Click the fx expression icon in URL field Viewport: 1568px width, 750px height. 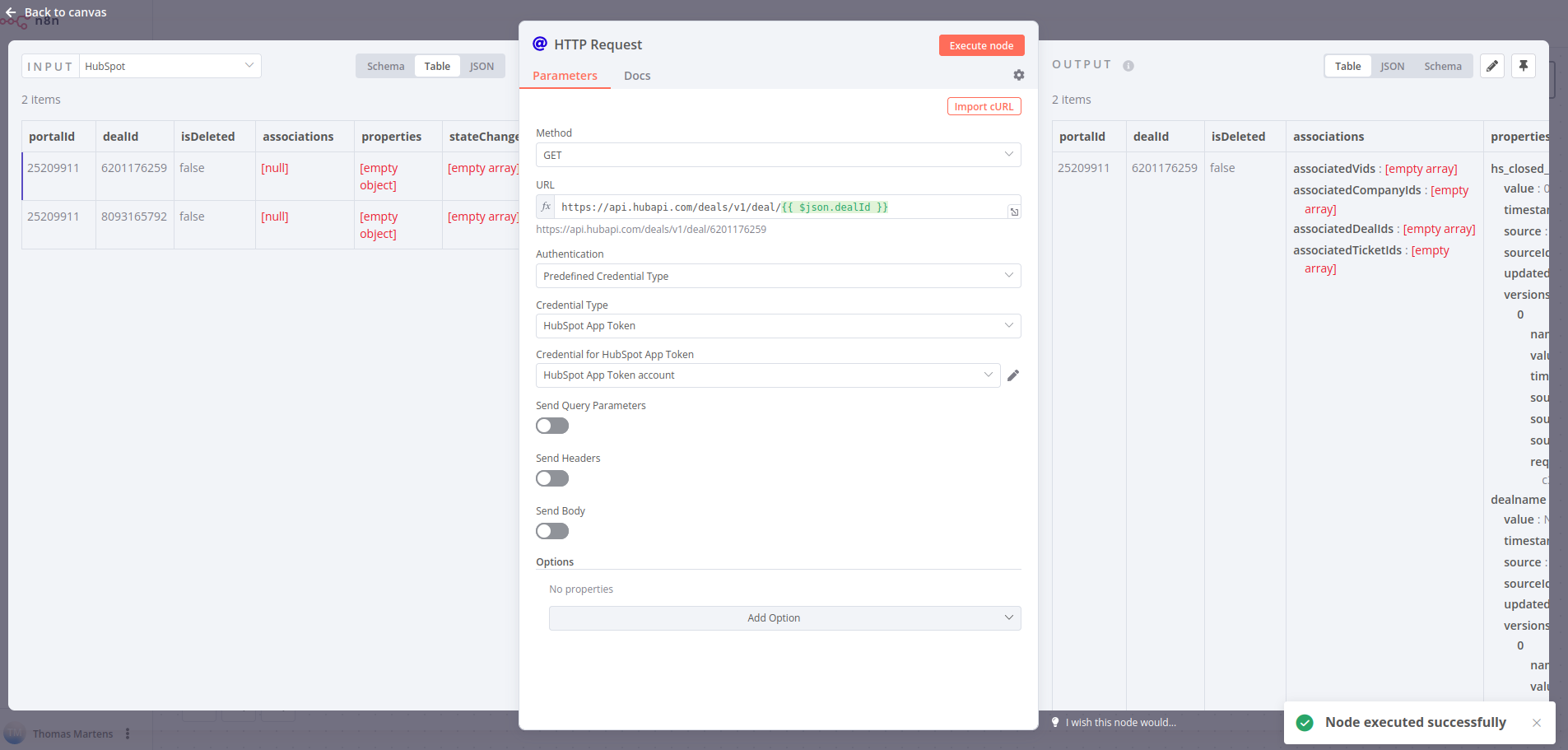pyautogui.click(x=546, y=207)
